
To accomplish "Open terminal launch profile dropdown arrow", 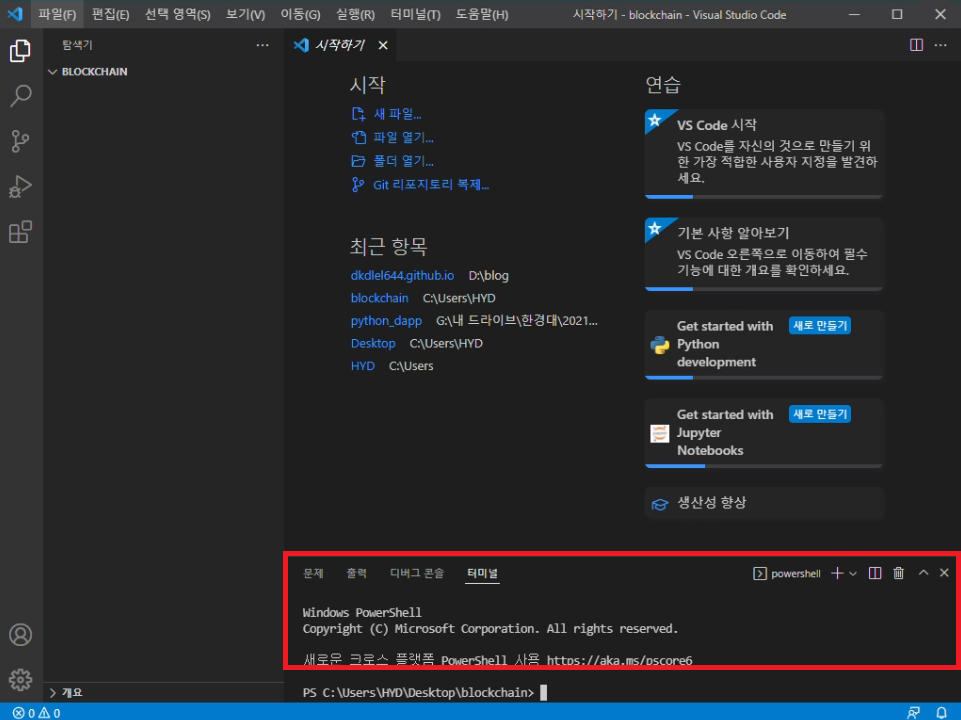I will tap(853, 574).
